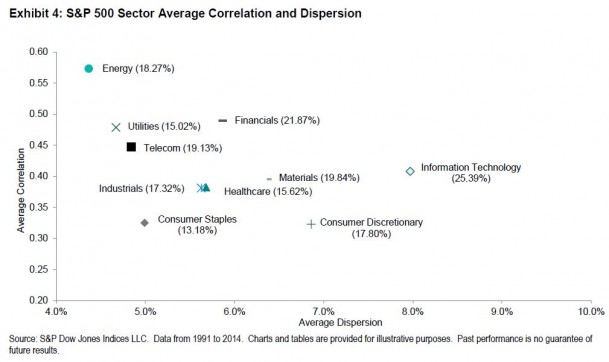
Task: Click the Average Dispersion axis title
Action: [x=340, y=322]
